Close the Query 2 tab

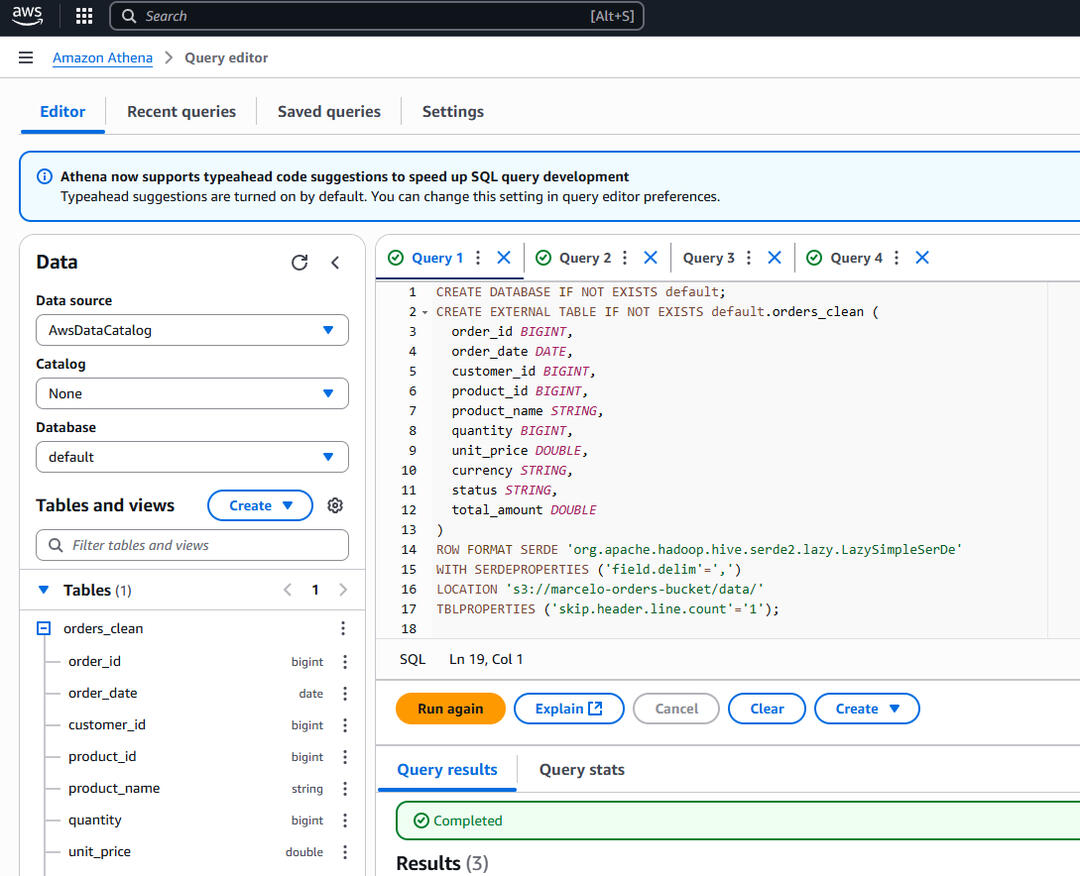point(650,258)
